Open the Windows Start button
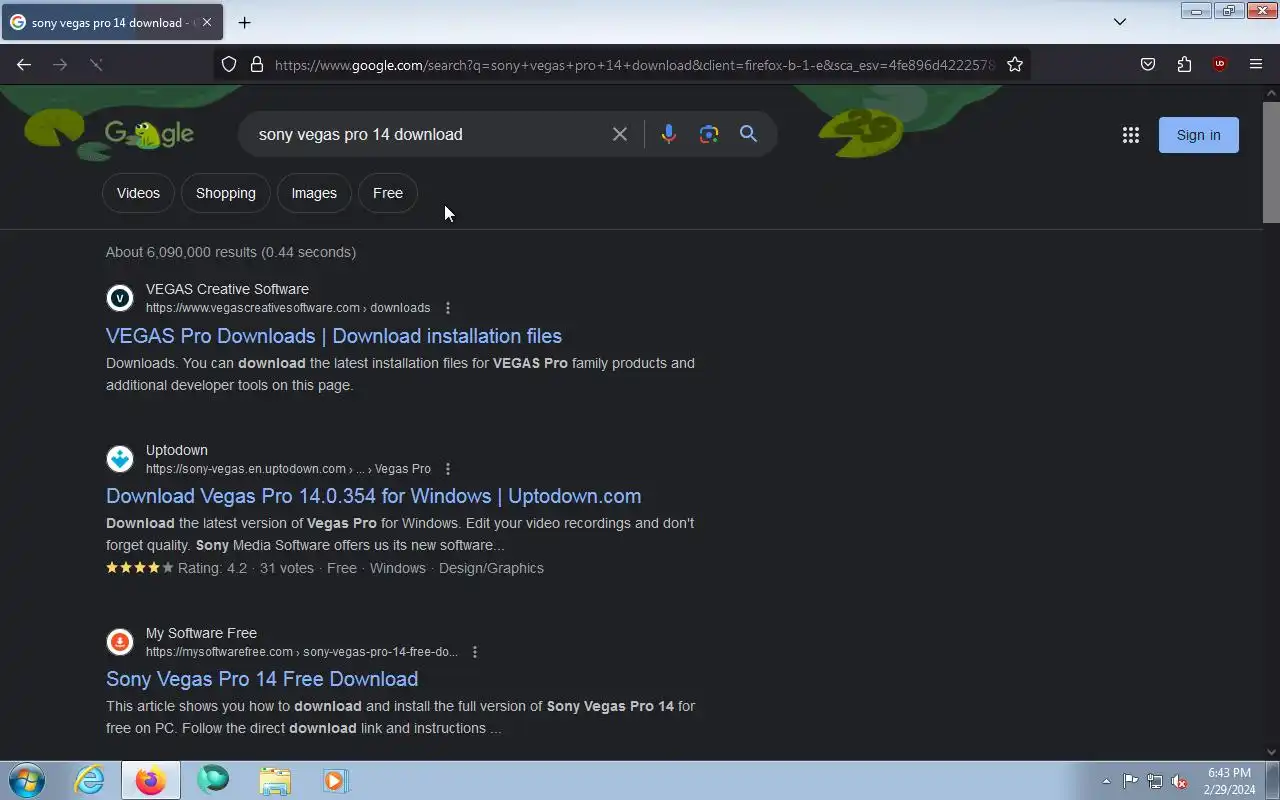 click(x=26, y=780)
